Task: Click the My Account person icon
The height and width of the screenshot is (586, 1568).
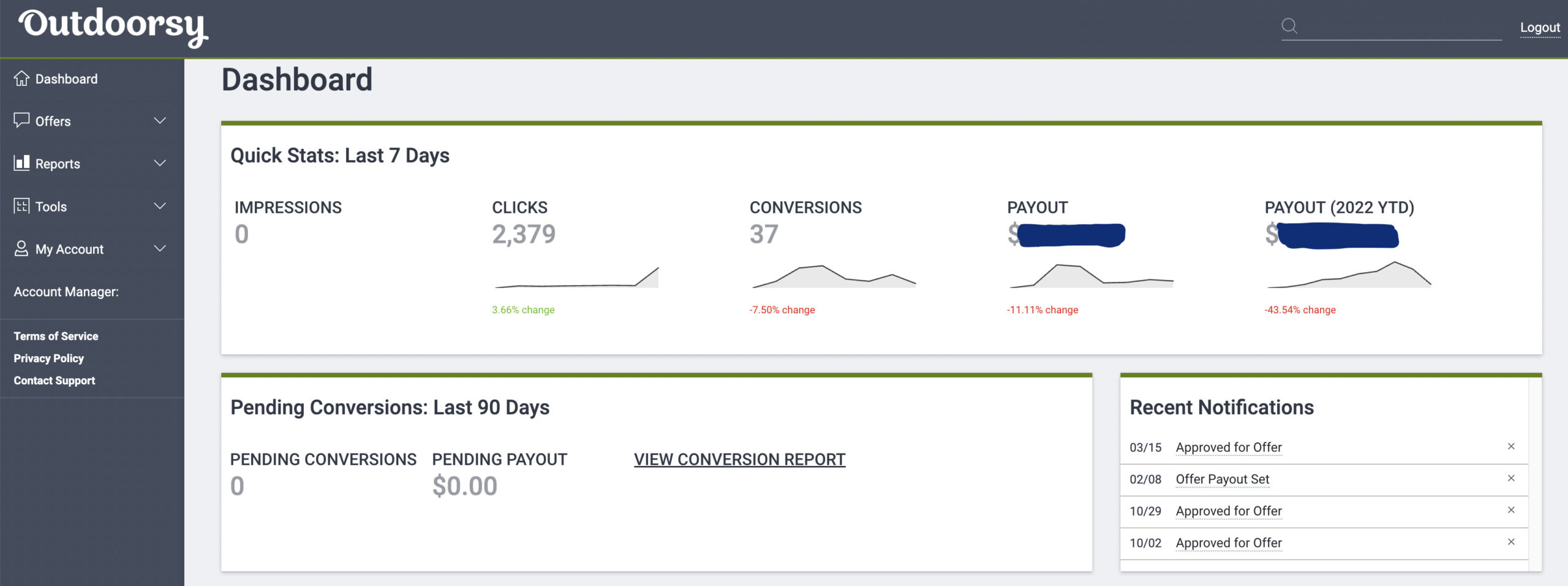Action: point(22,249)
